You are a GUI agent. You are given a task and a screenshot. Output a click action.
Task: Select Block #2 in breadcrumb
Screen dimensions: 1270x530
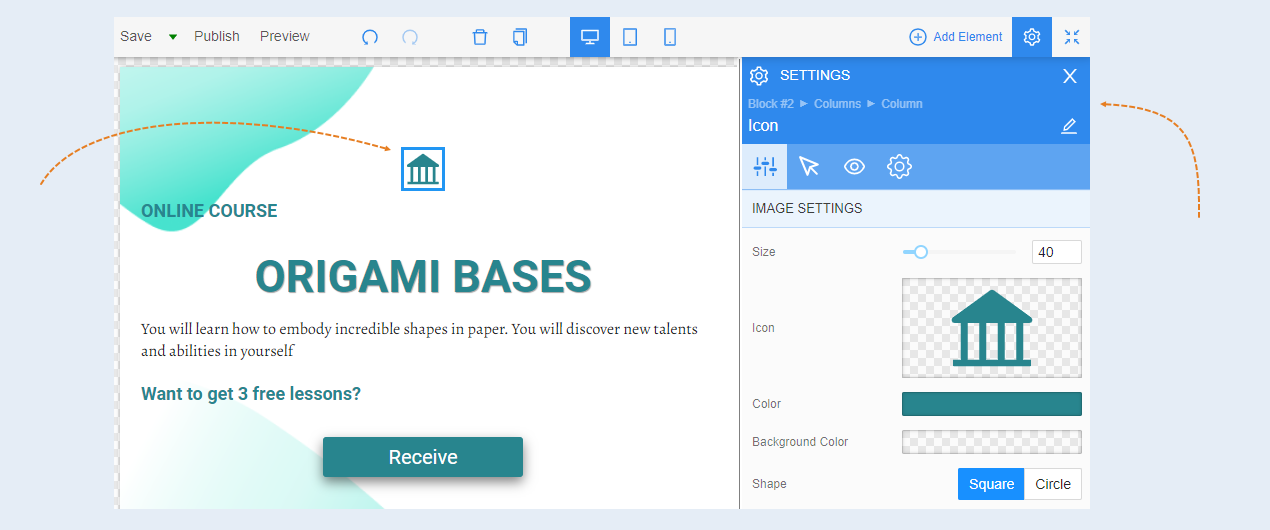(771, 104)
